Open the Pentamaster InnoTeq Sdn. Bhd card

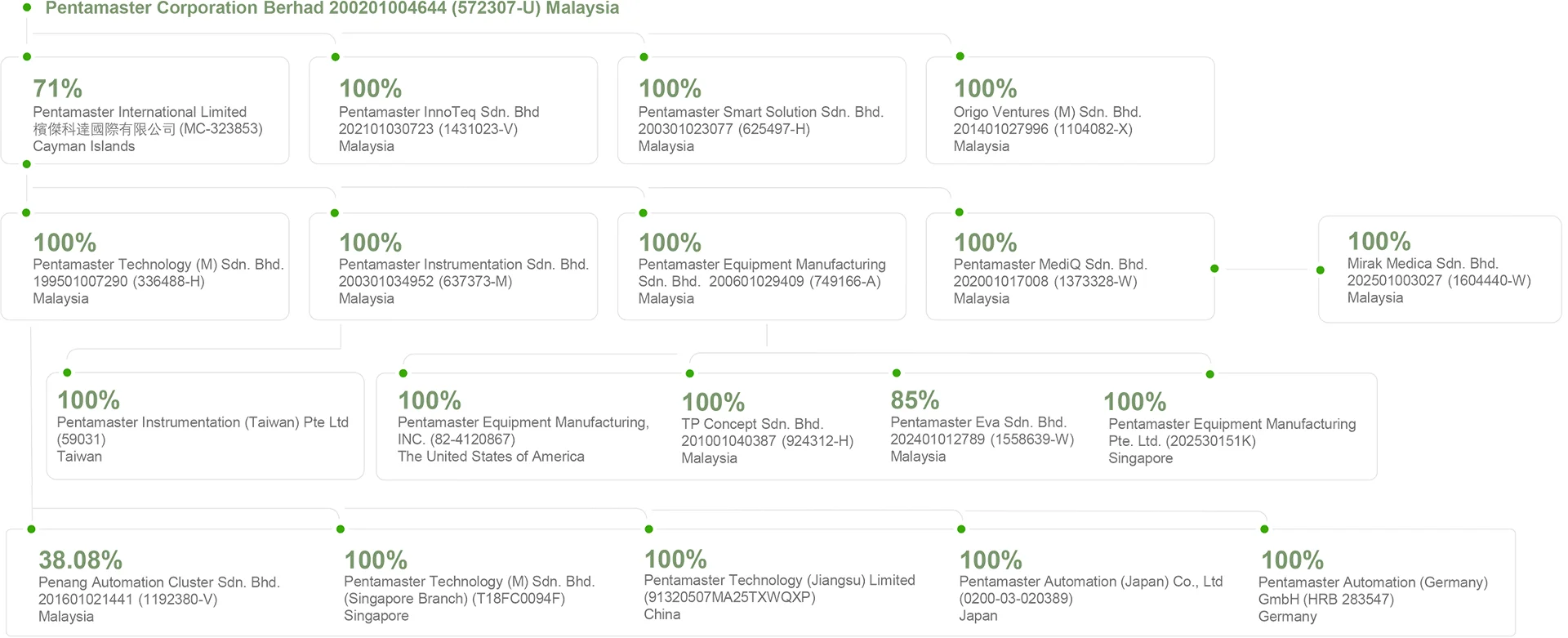[453, 110]
